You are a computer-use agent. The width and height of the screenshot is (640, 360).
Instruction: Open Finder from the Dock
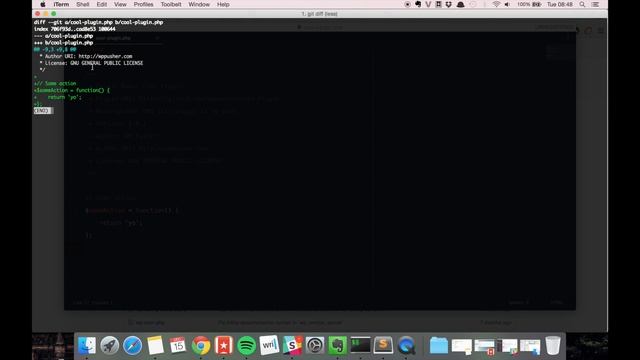click(x=87, y=345)
